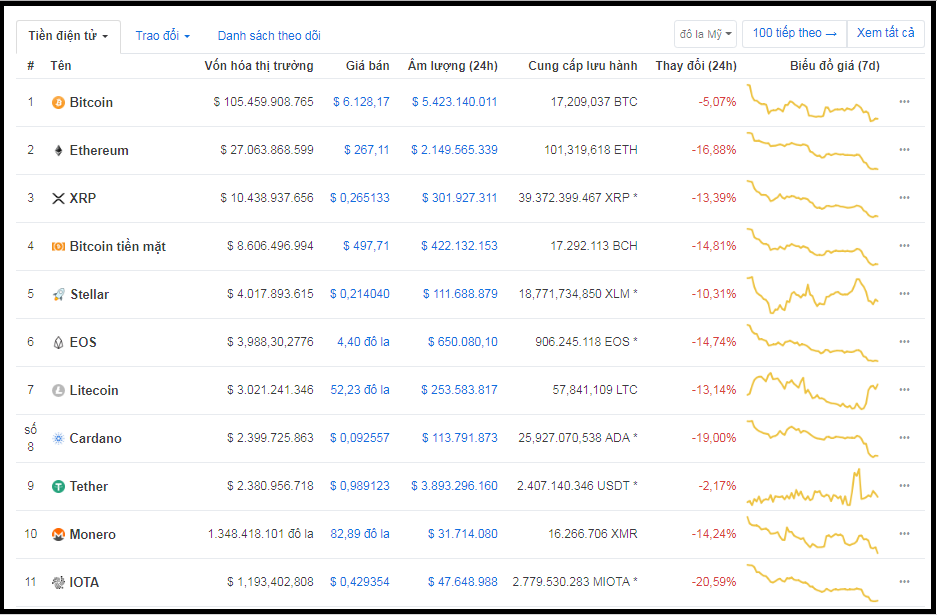The height and width of the screenshot is (615, 937).
Task: Open the Stellar name link
Action: (x=90, y=295)
